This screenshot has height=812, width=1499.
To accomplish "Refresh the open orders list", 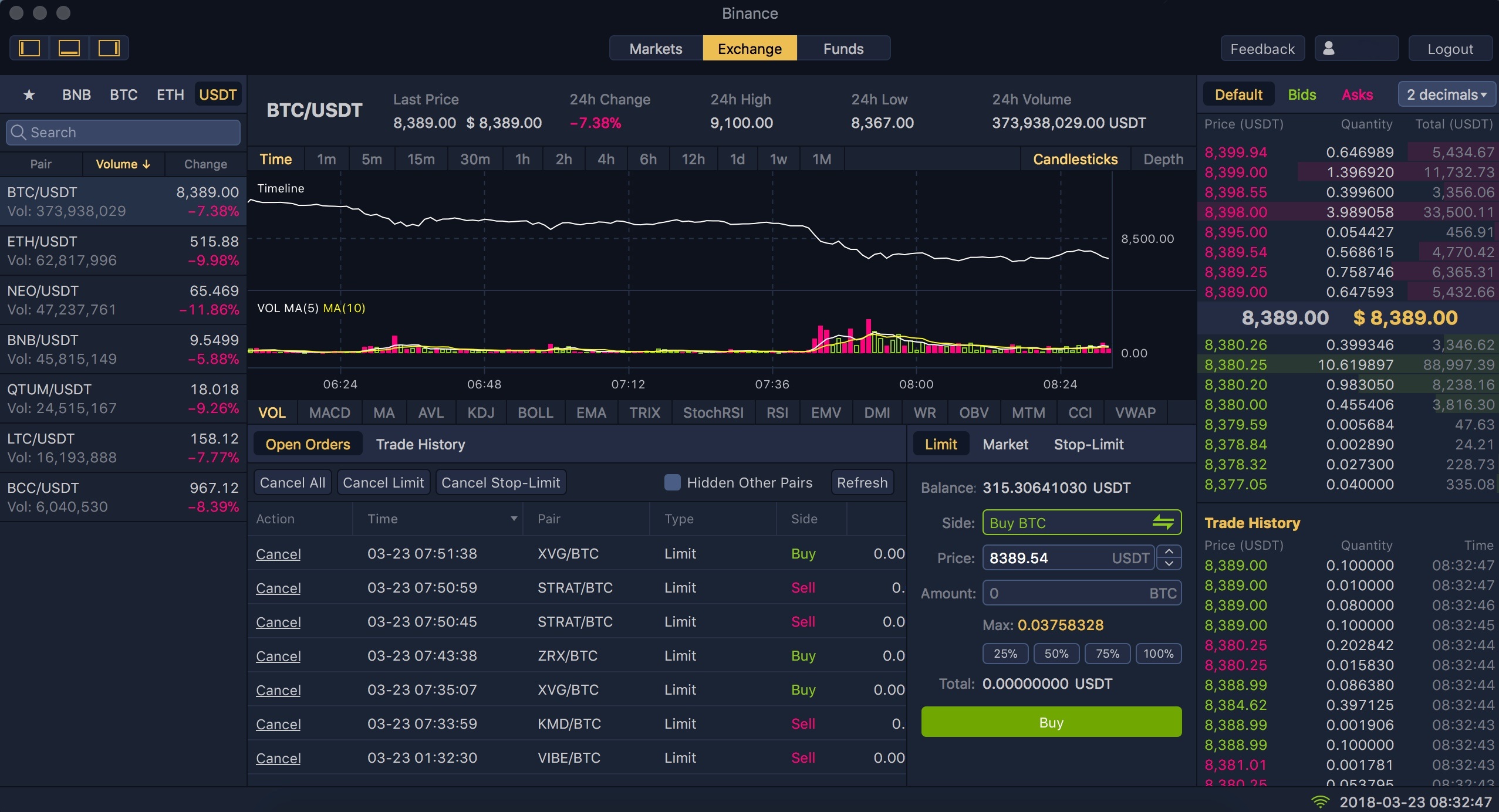I will (x=862, y=482).
